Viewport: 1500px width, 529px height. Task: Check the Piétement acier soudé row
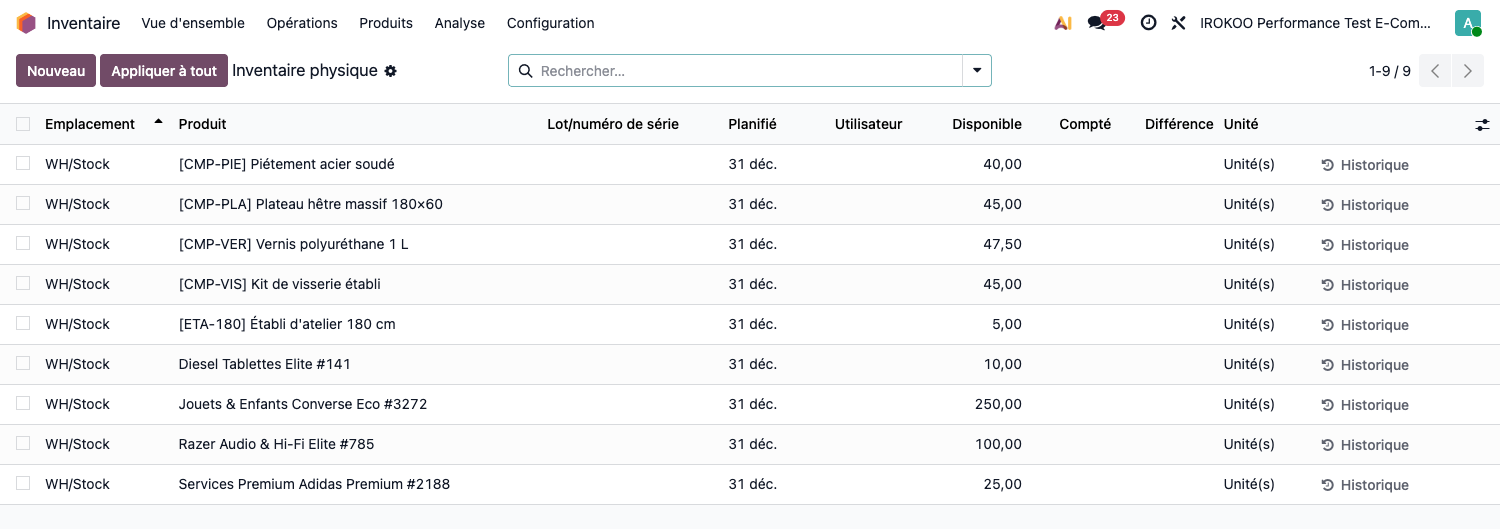tap(23, 163)
